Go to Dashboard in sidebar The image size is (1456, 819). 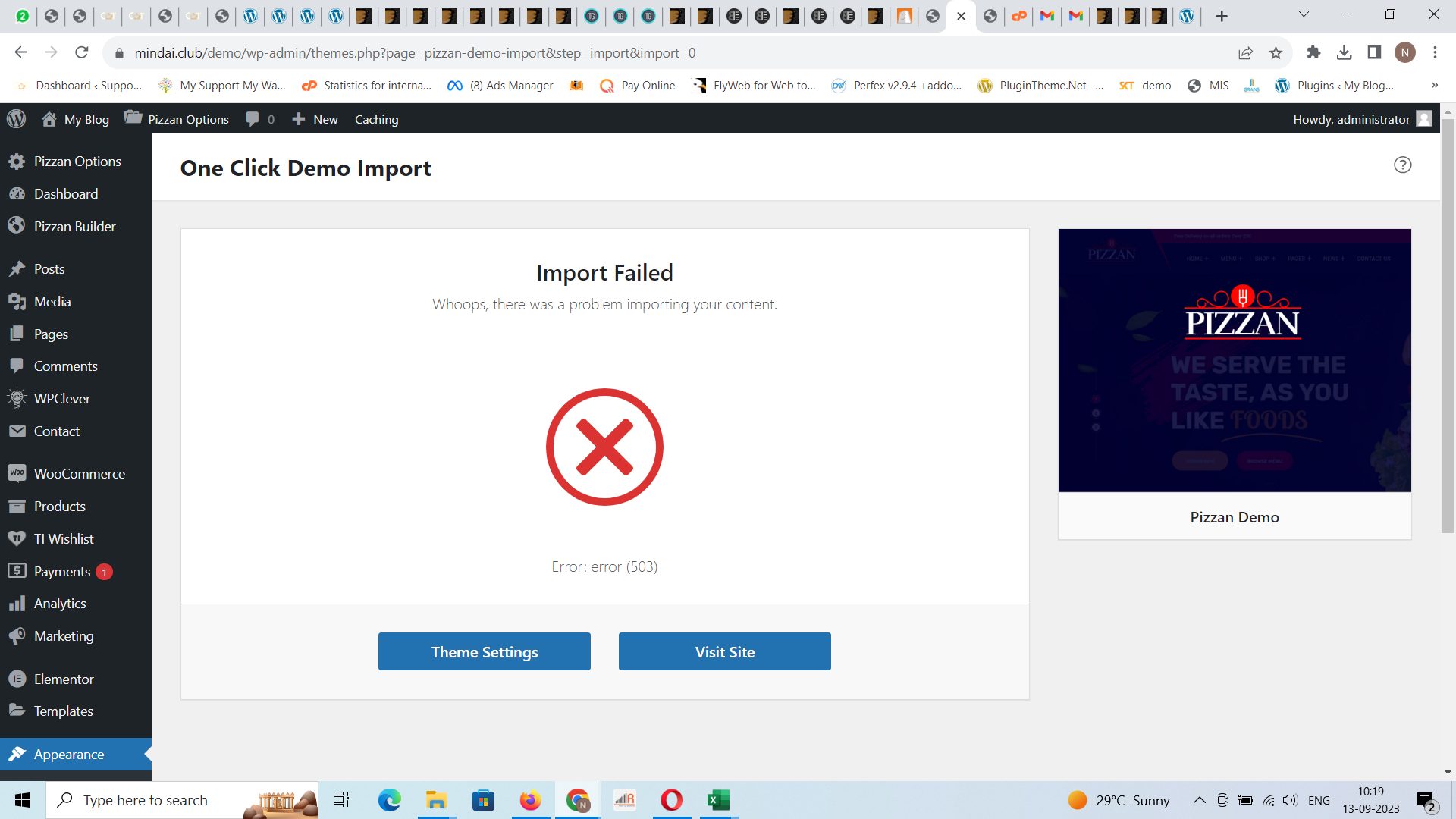tap(76, 194)
